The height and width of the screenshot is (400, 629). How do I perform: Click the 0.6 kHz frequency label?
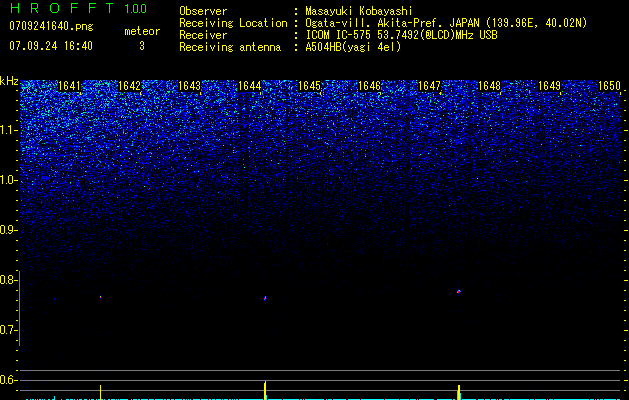point(8,380)
